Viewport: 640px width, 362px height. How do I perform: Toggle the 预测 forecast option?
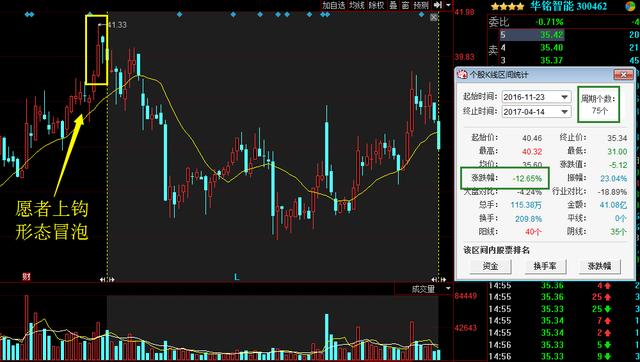421,5
